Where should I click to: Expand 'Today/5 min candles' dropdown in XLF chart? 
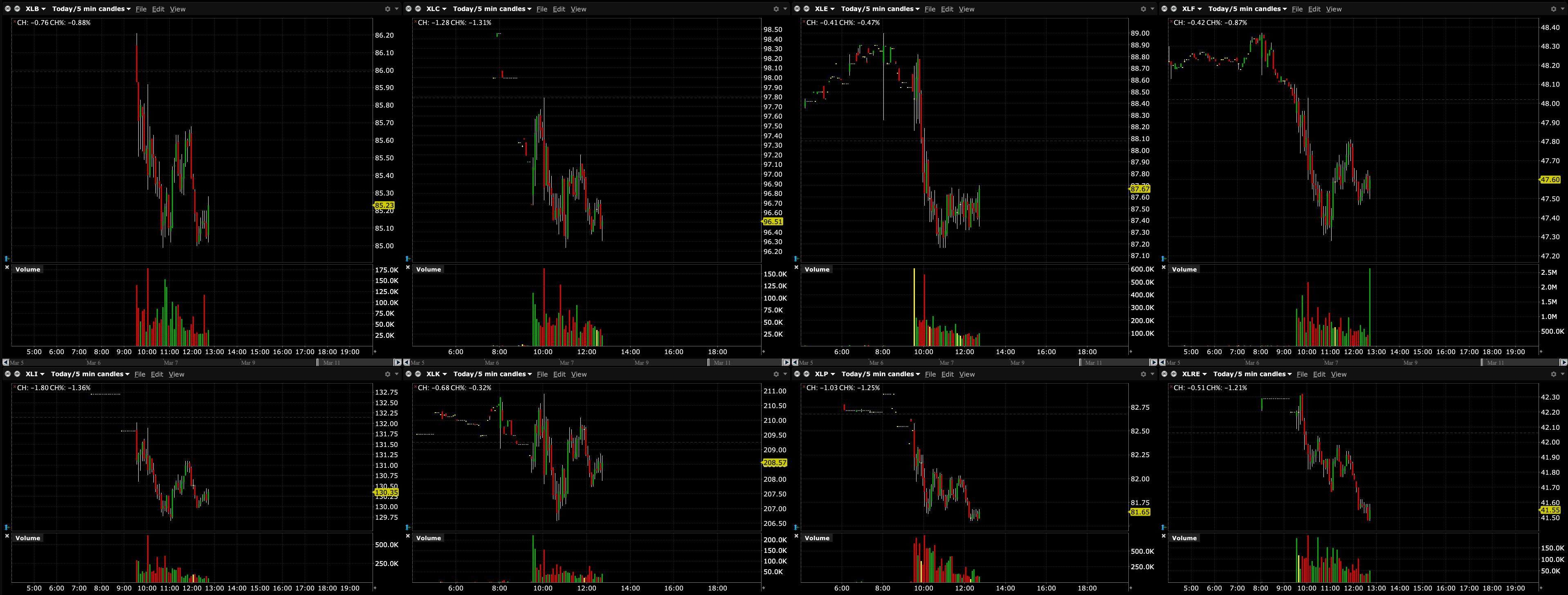tap(1247, 9)
